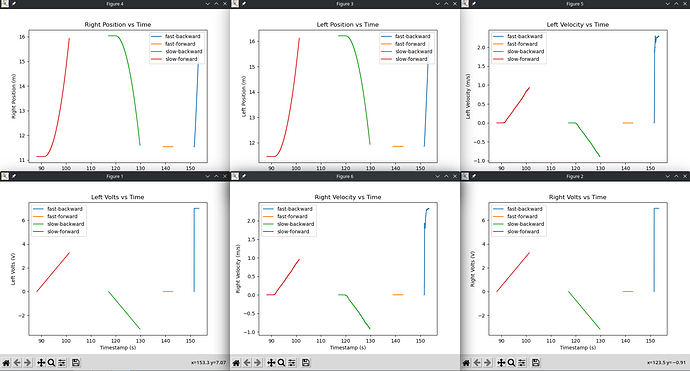
Task: Go back to previous view in Figure 2
Action: [477, 363]
